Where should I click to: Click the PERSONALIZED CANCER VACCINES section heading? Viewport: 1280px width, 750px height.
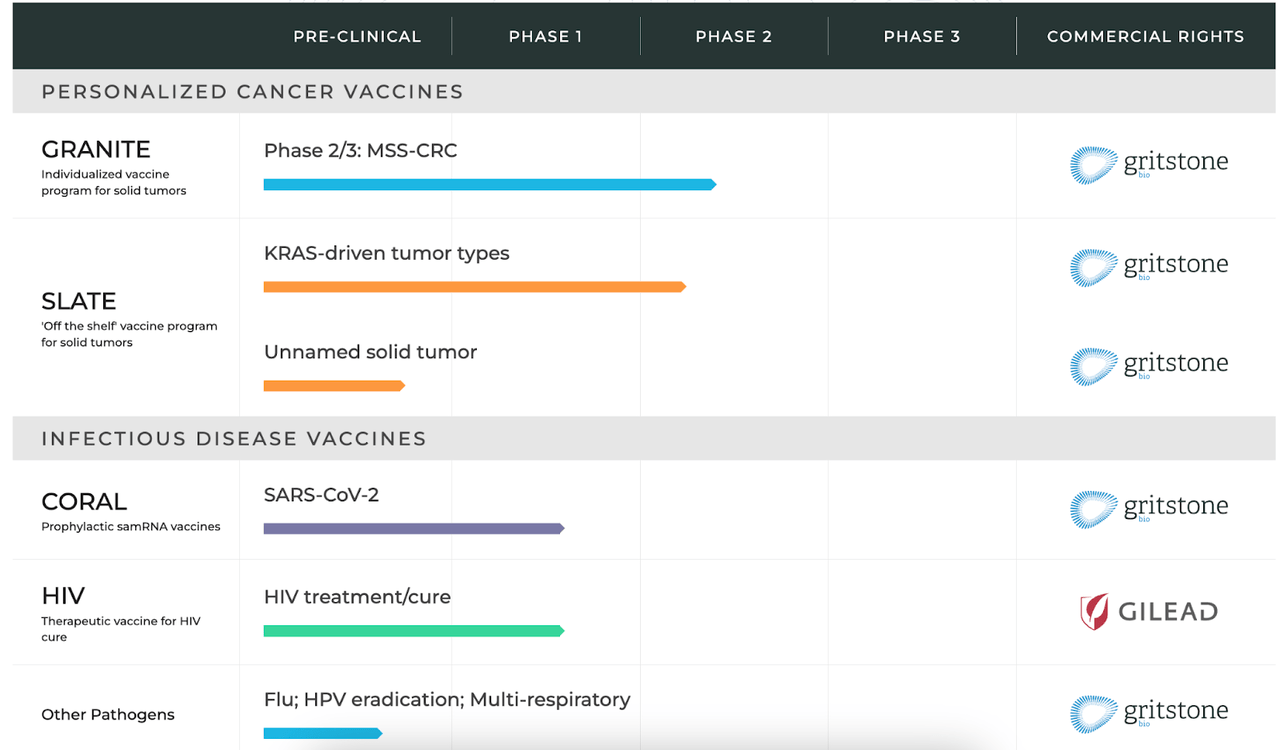[252, 92]
